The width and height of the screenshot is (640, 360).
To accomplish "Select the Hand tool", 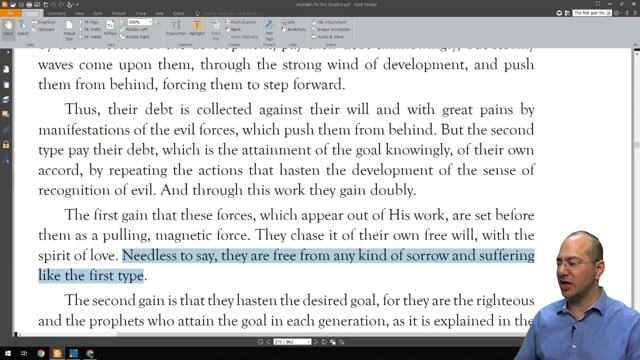I will point(8,29).
